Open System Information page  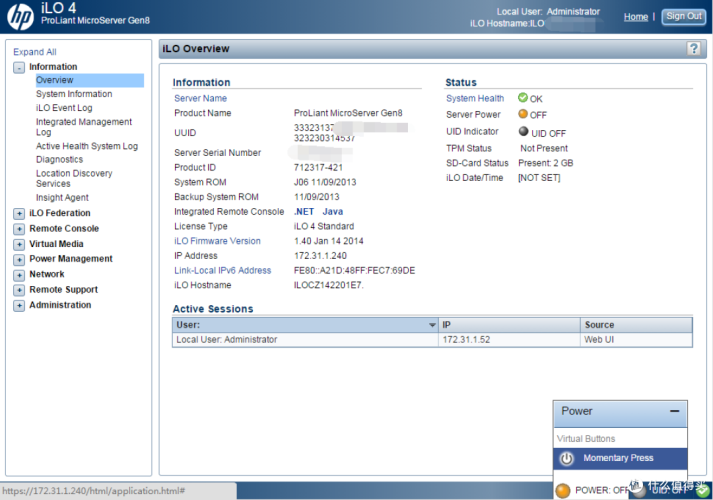74,94
